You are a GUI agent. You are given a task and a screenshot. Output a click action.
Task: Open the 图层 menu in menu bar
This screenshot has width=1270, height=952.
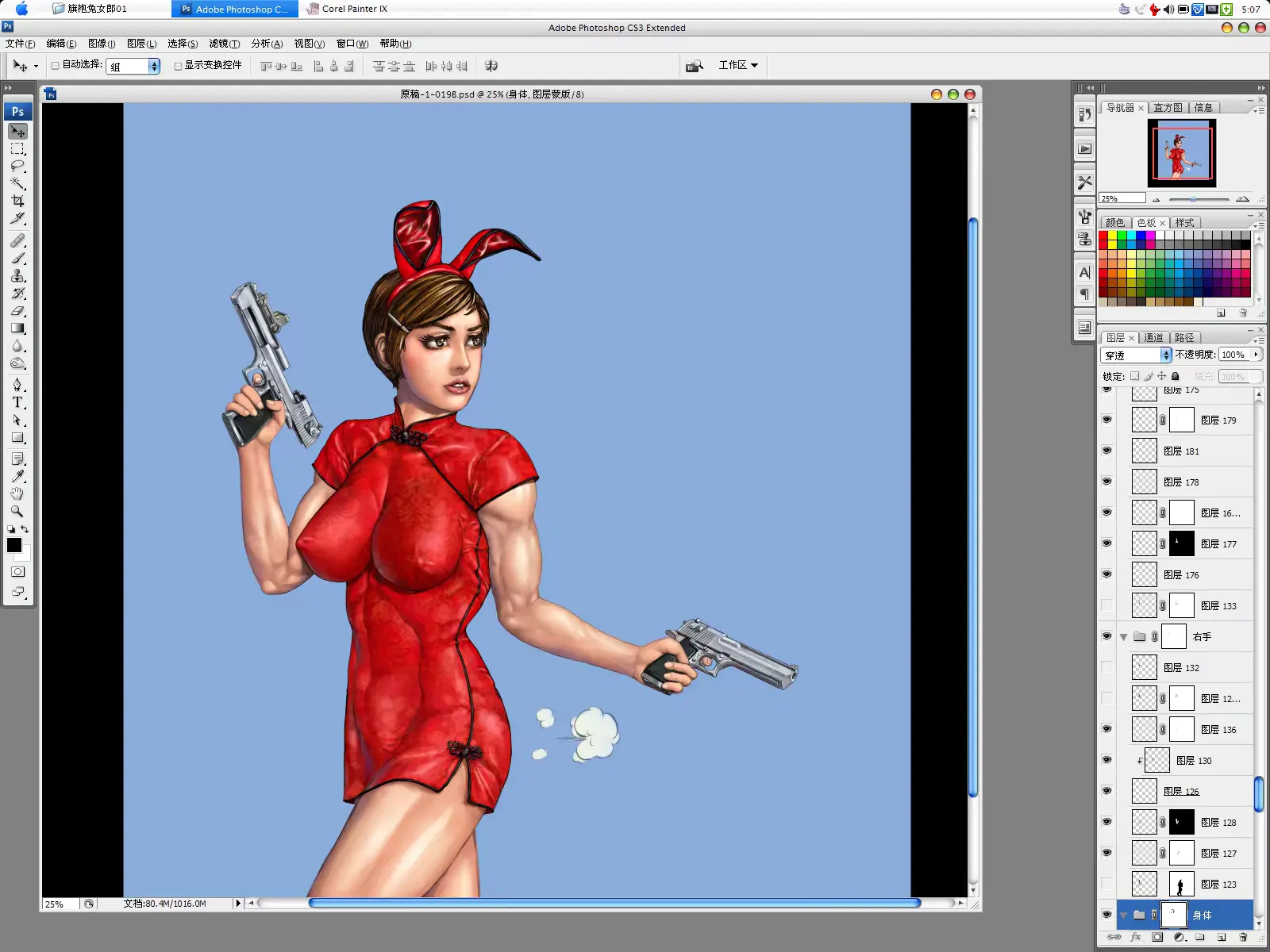click(x=141, y=44)
